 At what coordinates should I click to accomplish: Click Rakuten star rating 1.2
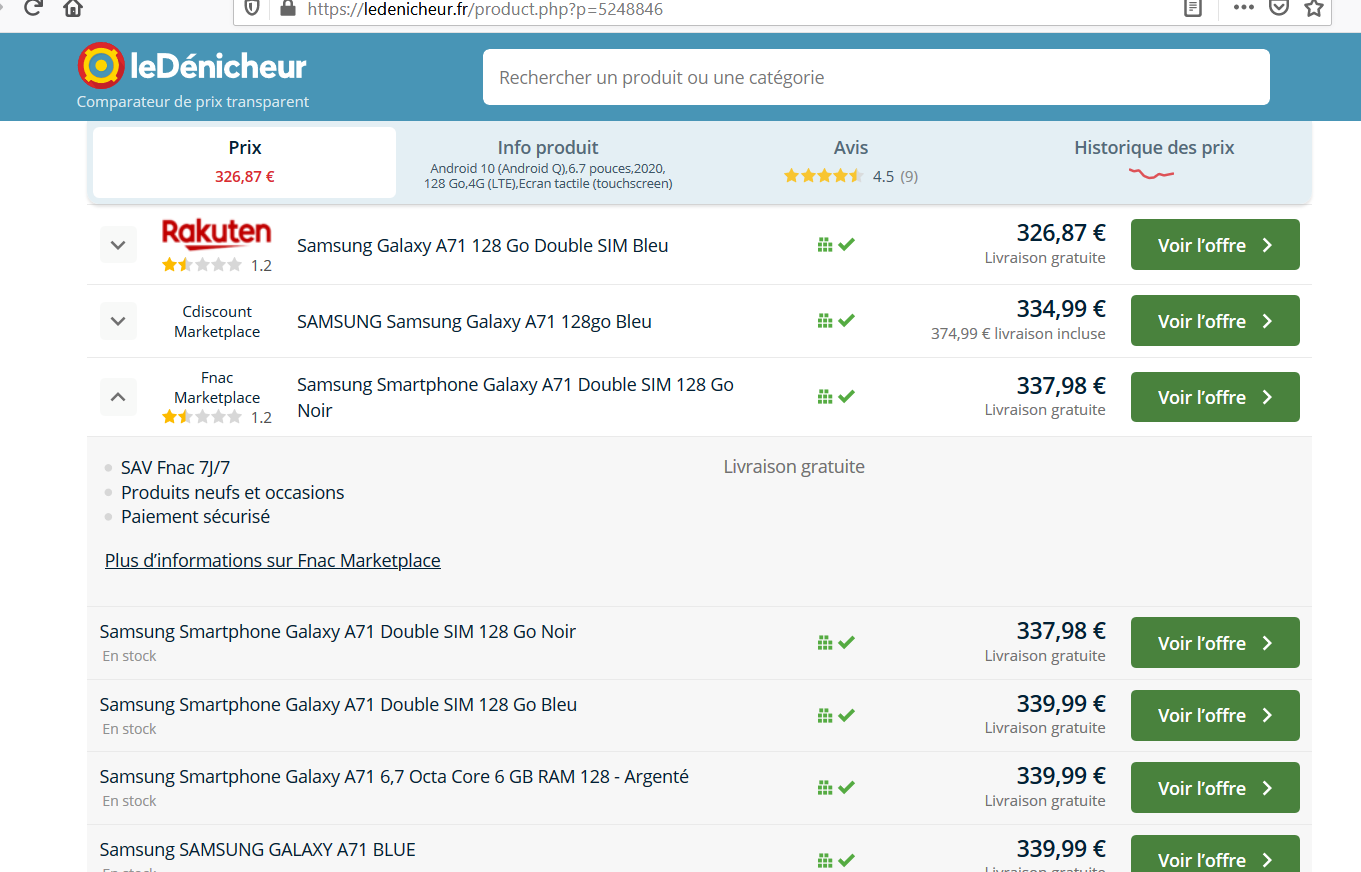tap(217, 265)
